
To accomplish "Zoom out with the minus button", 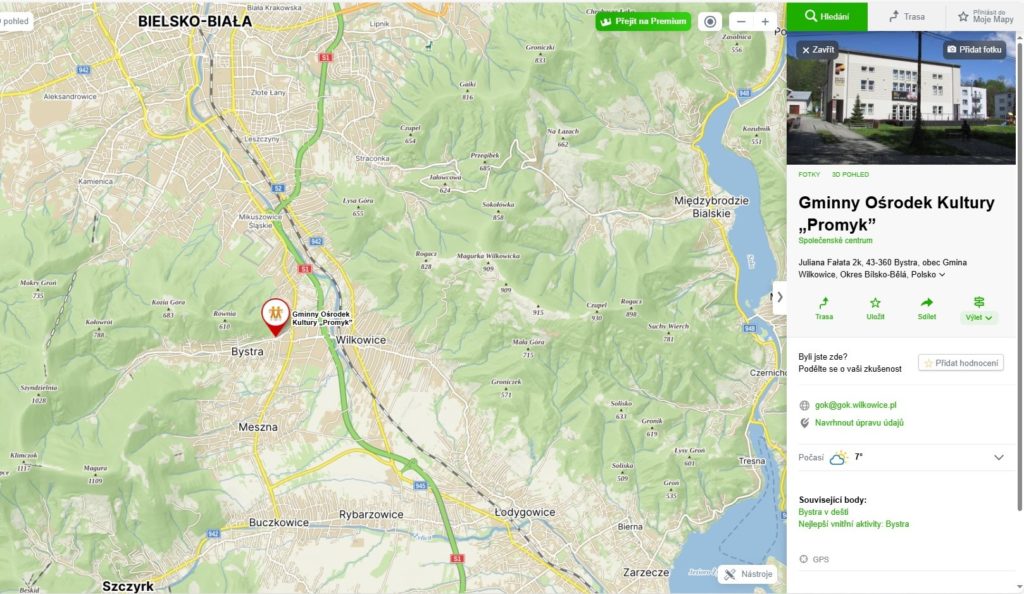I will tap(740, 22).
